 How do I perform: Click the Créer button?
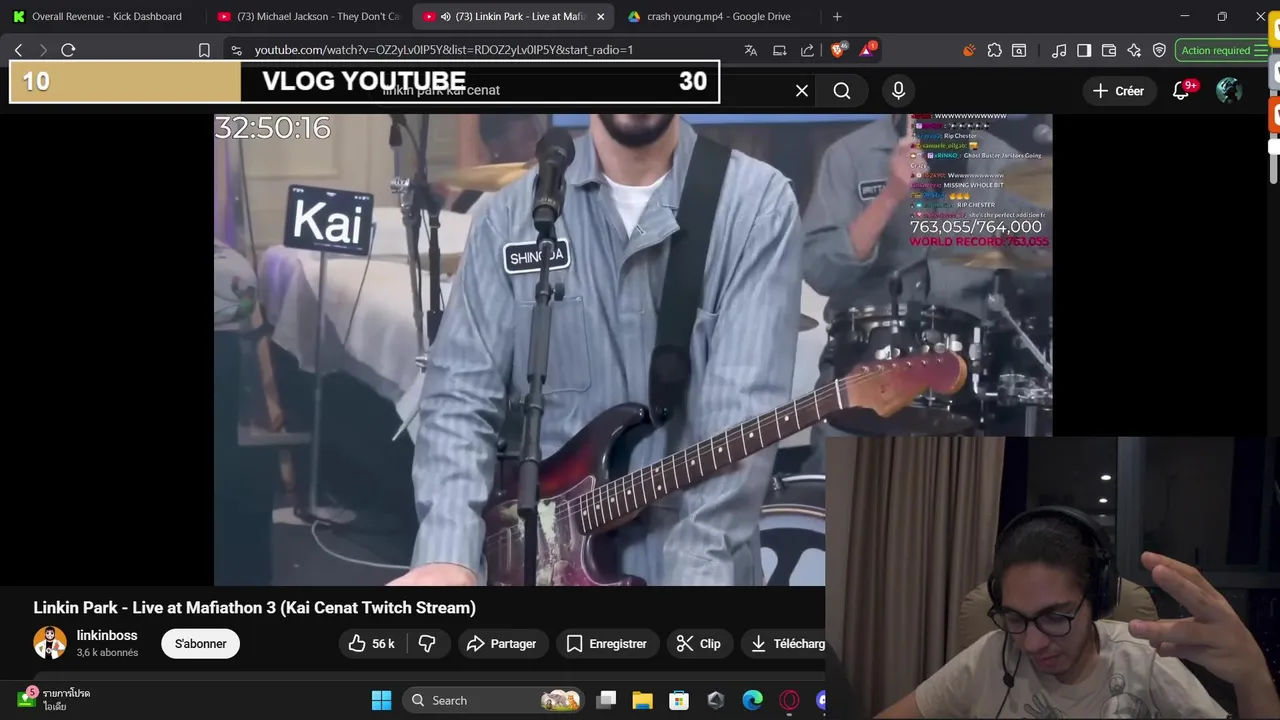coord(1118,91)
